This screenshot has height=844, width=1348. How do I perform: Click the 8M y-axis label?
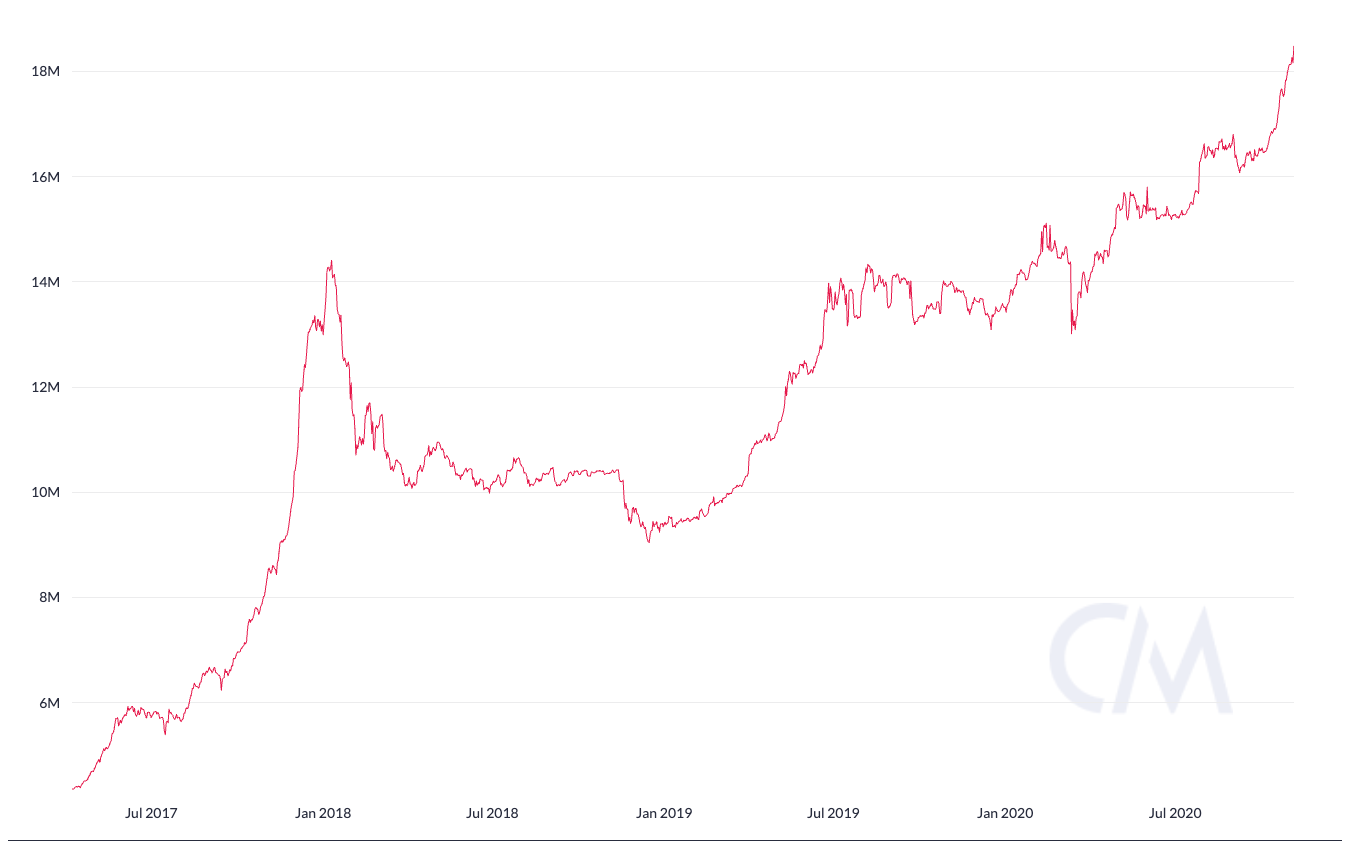coord(50,598)
